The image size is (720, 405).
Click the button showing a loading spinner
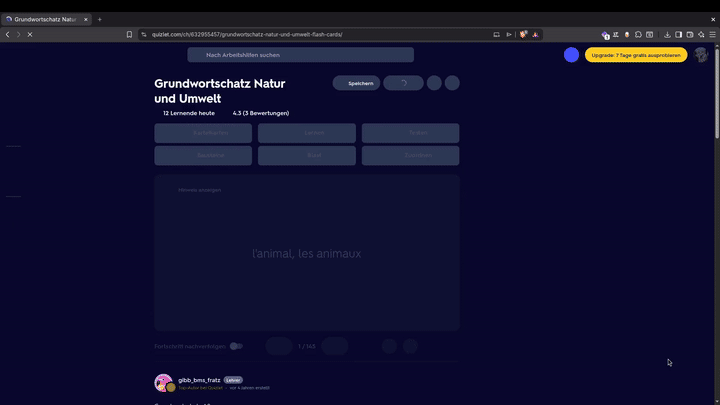pos(404,83)
